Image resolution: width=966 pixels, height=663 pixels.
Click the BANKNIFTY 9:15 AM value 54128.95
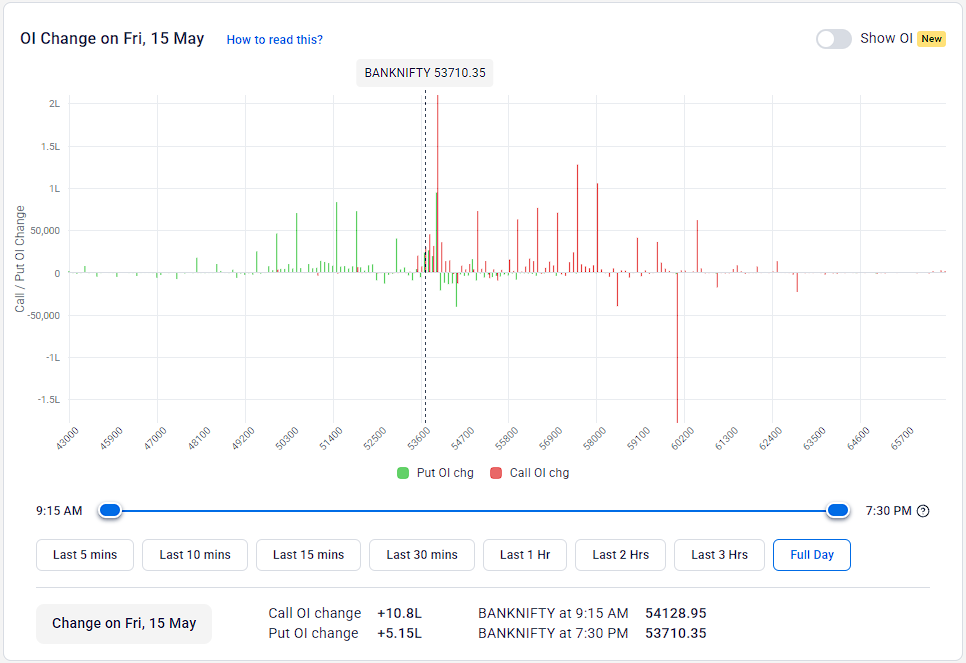676,613
